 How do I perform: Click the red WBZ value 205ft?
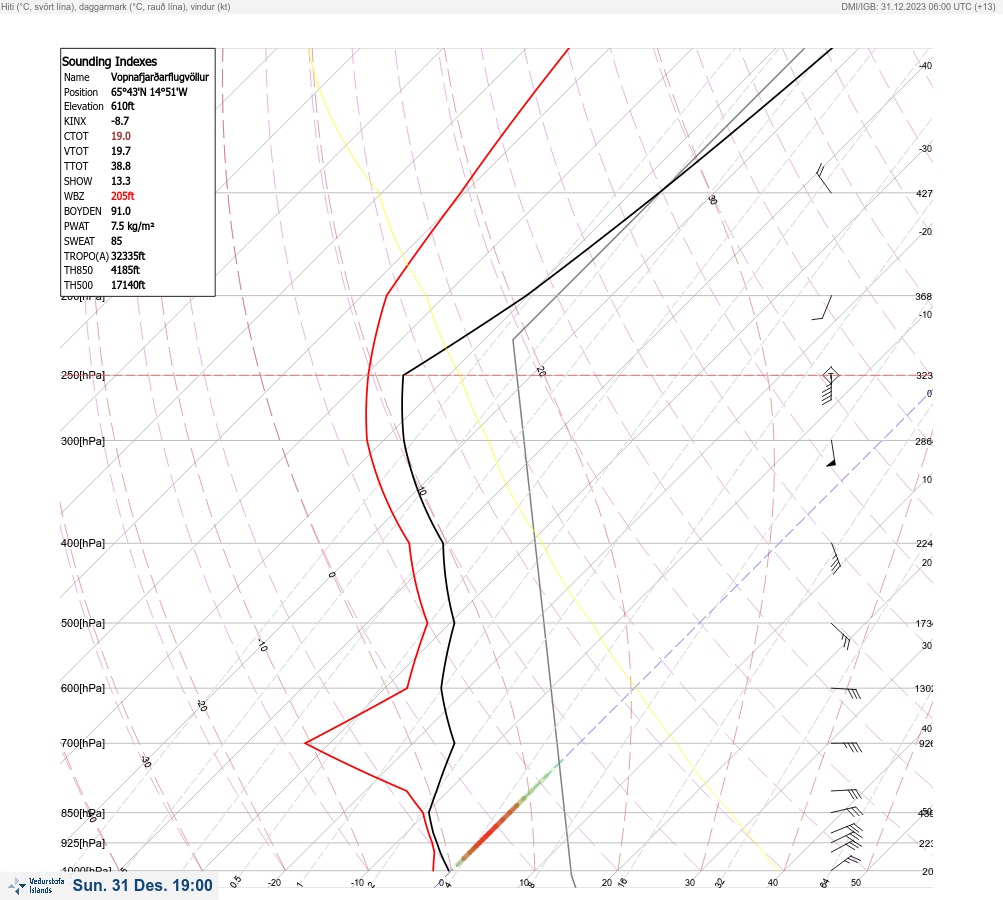click(123, 196)
